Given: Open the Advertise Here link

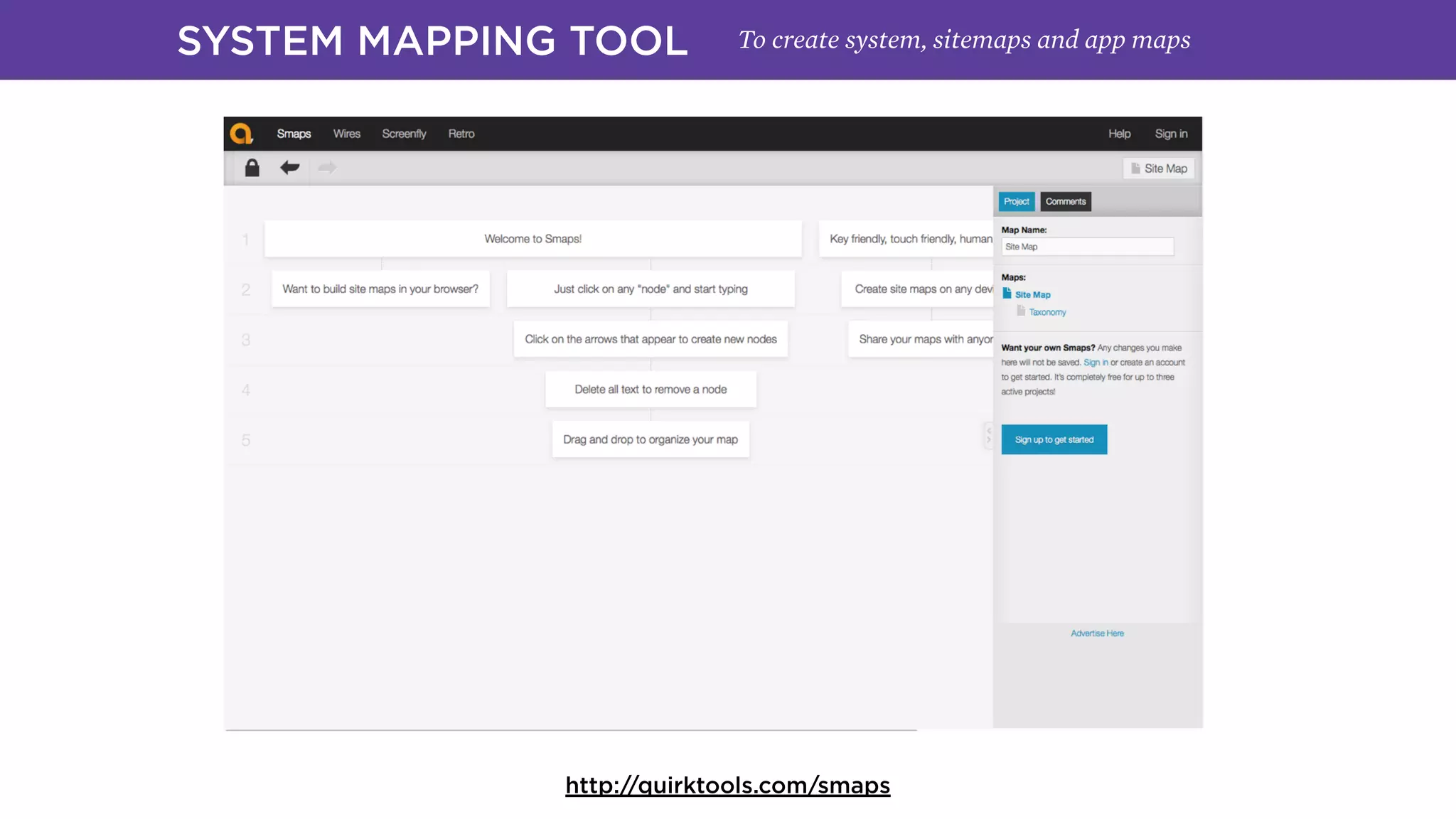Looking at the screenshot, I should pos(1097,633).
